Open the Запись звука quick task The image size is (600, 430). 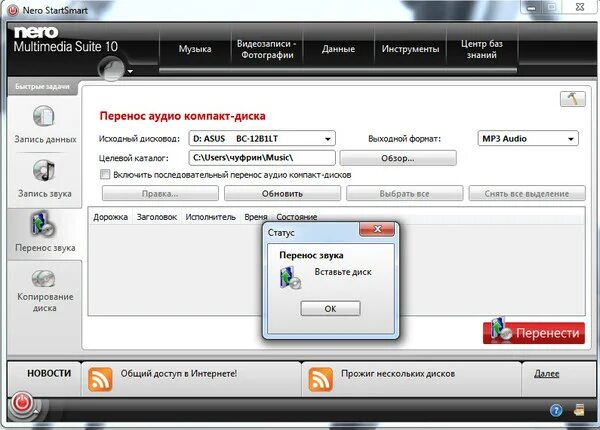click(x=44, y=179)
